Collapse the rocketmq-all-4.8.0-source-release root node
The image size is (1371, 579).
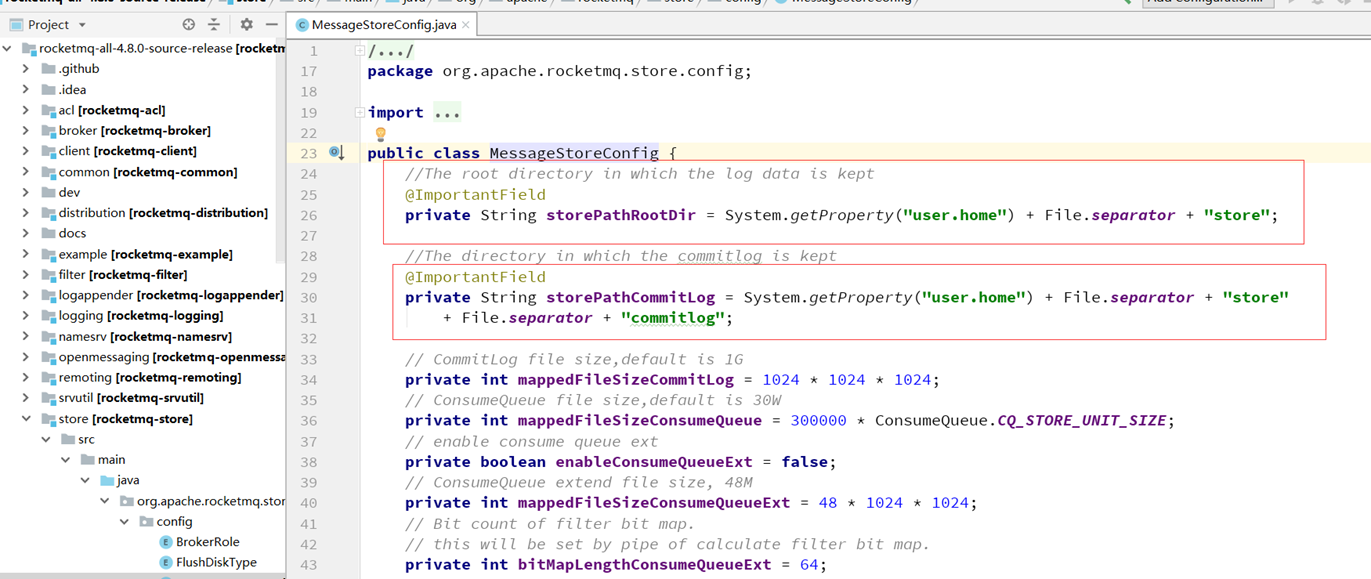click(x=7, y=48)
